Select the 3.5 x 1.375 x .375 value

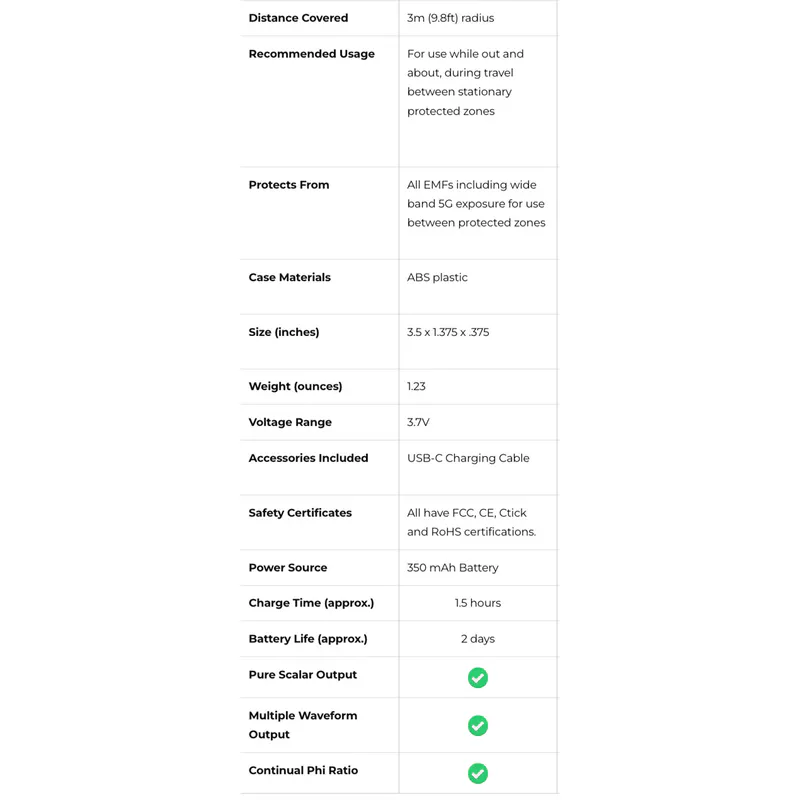click(448, 333)
